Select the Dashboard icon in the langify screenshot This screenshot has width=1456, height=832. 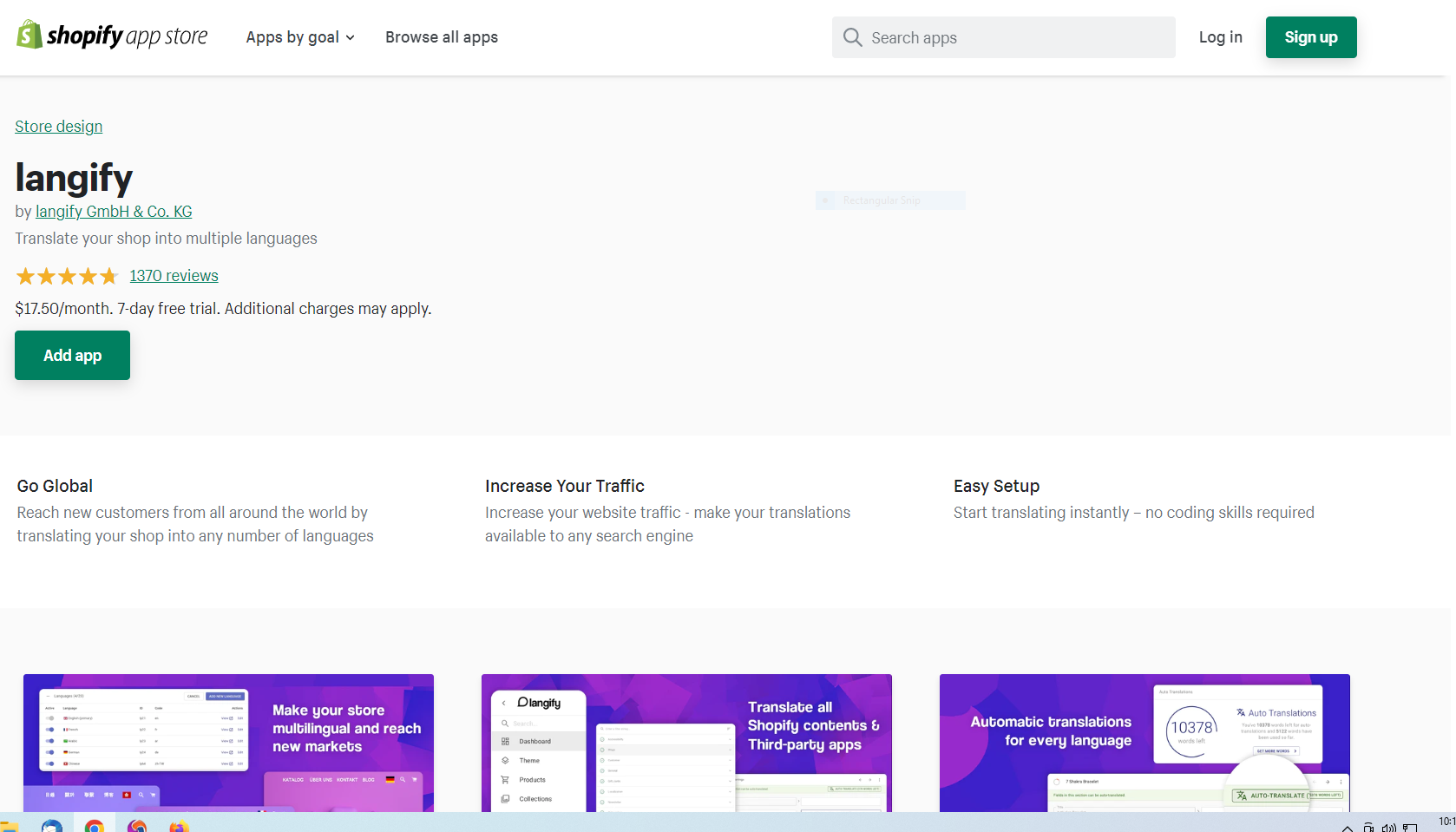point(505,741)
